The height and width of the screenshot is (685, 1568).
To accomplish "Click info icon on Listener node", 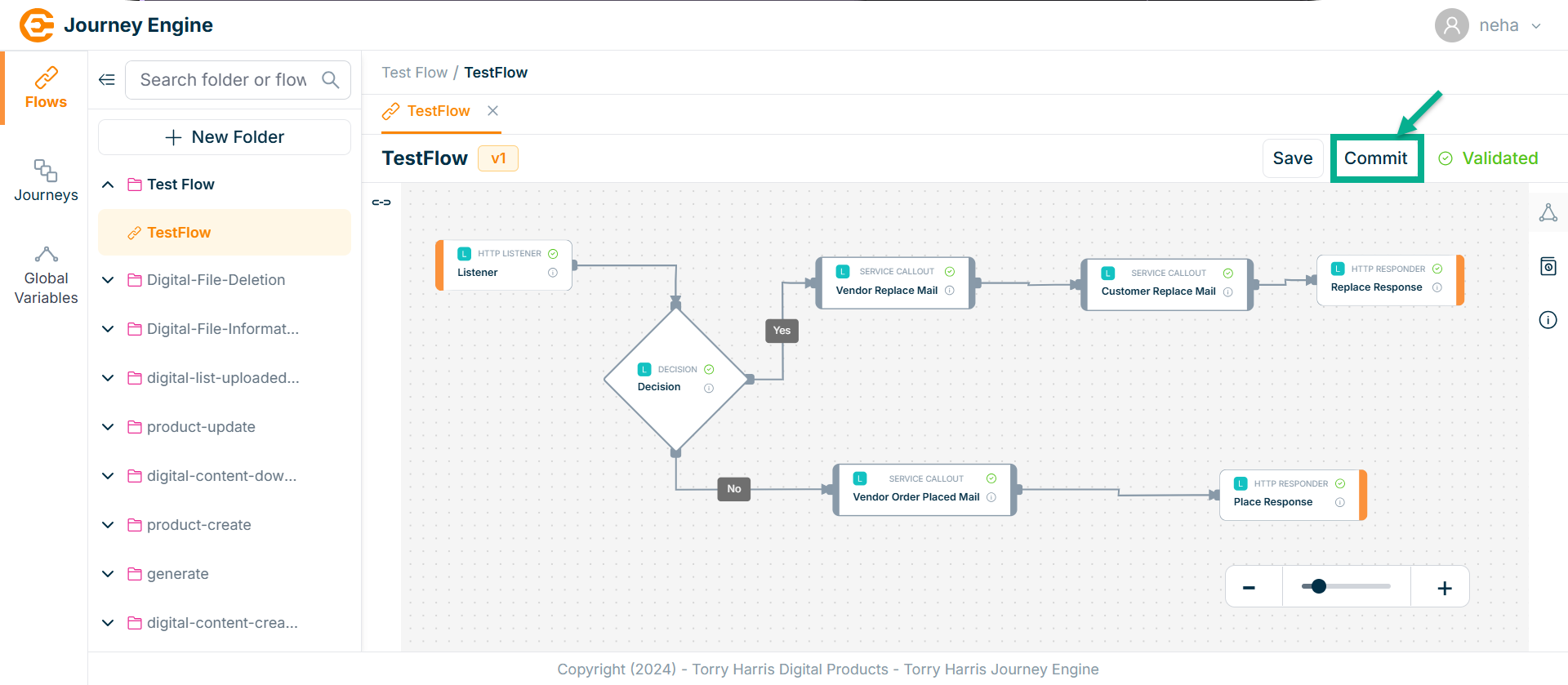I will point(553,273).
